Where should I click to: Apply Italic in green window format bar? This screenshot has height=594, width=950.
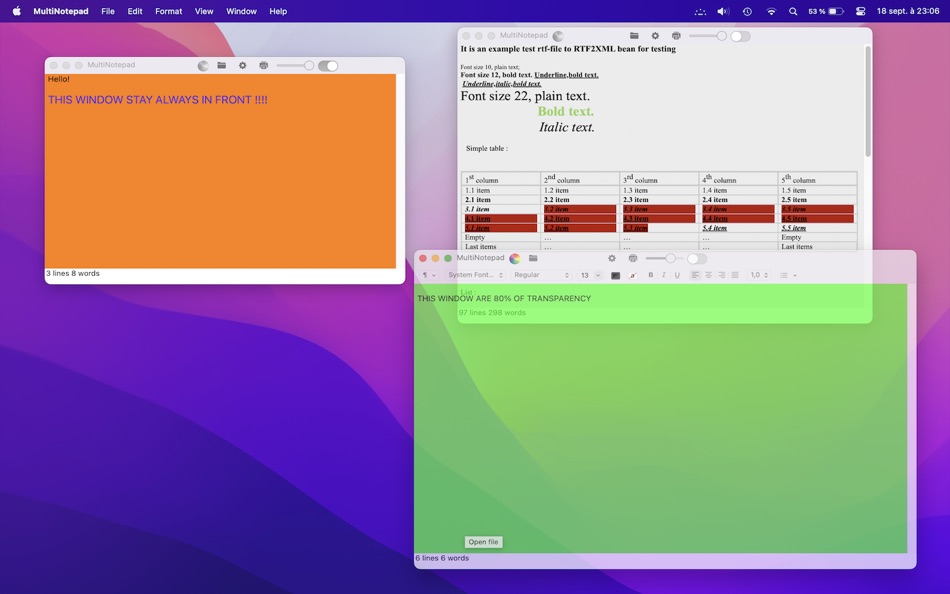pos(664,275)
